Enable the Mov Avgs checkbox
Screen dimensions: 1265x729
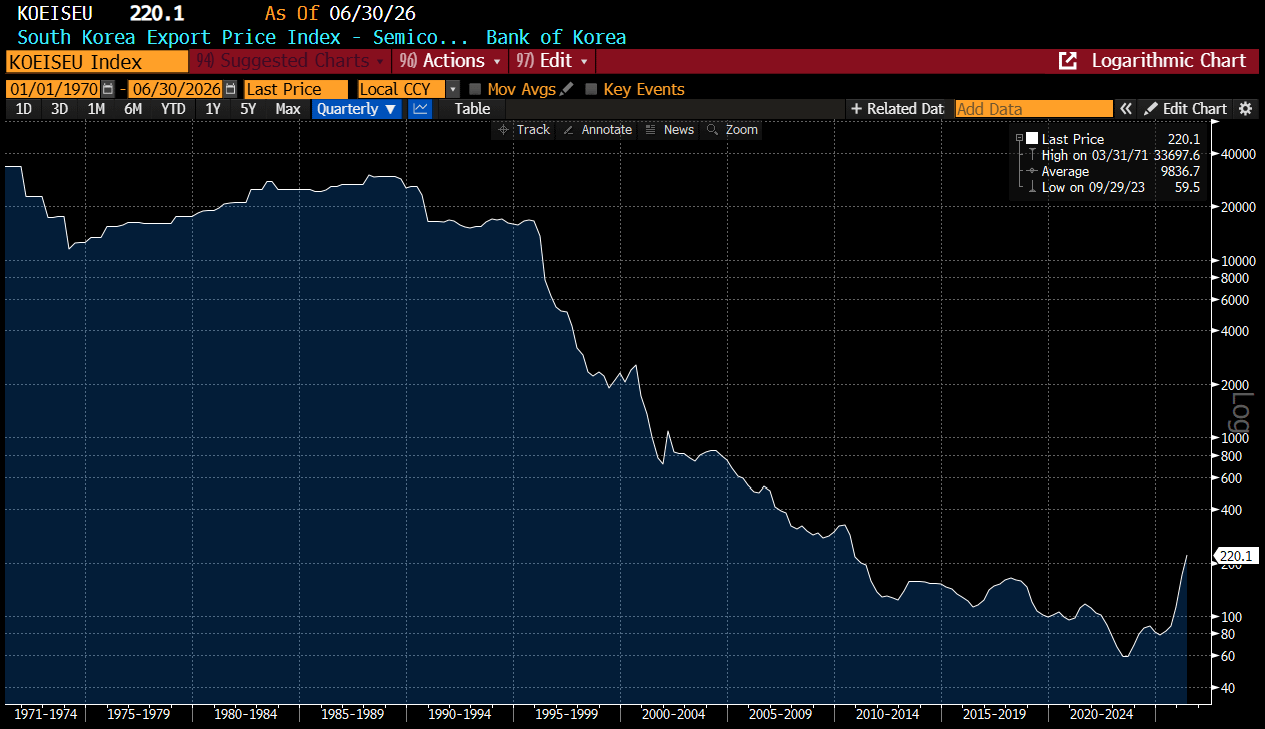click(x=475, y=89)
